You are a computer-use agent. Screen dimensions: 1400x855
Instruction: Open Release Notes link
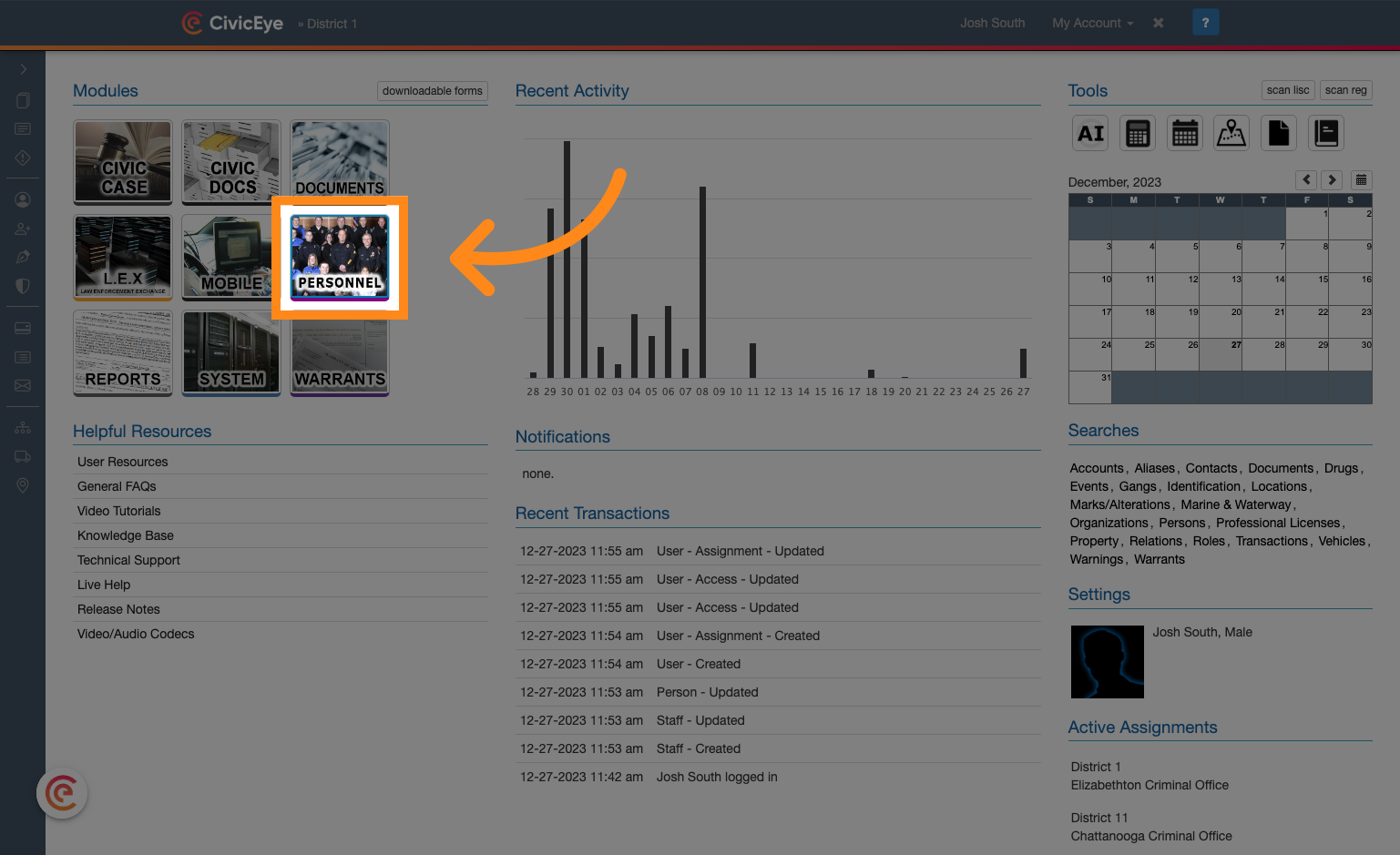coord(118,609)
